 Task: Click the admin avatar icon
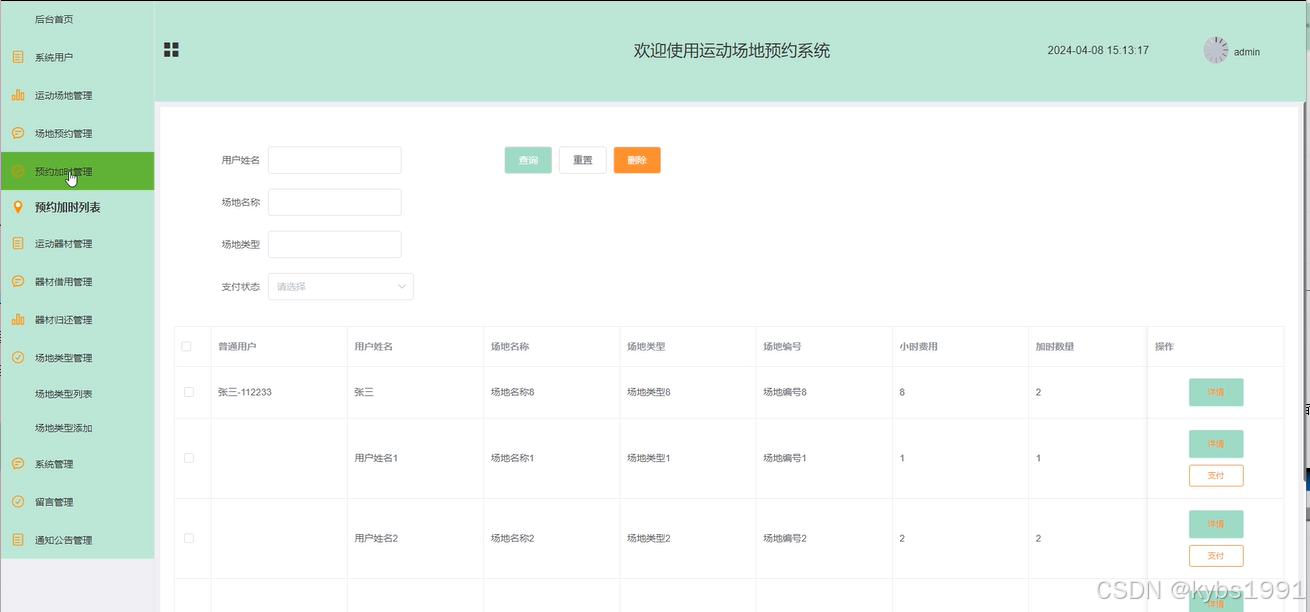pyautogui.click(x=1215, y=50)
